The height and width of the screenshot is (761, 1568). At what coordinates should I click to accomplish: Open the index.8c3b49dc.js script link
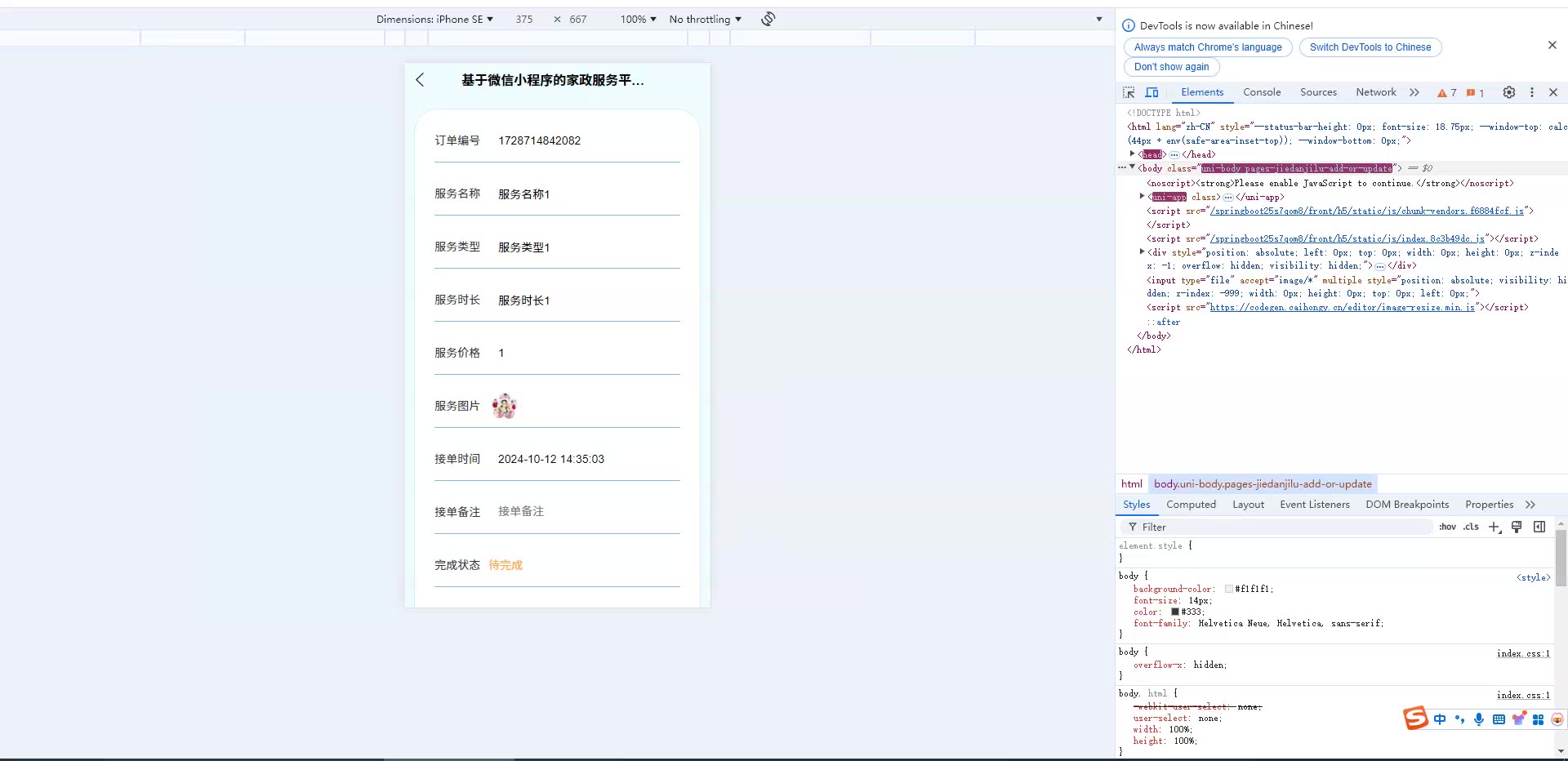coord(1347,238)
